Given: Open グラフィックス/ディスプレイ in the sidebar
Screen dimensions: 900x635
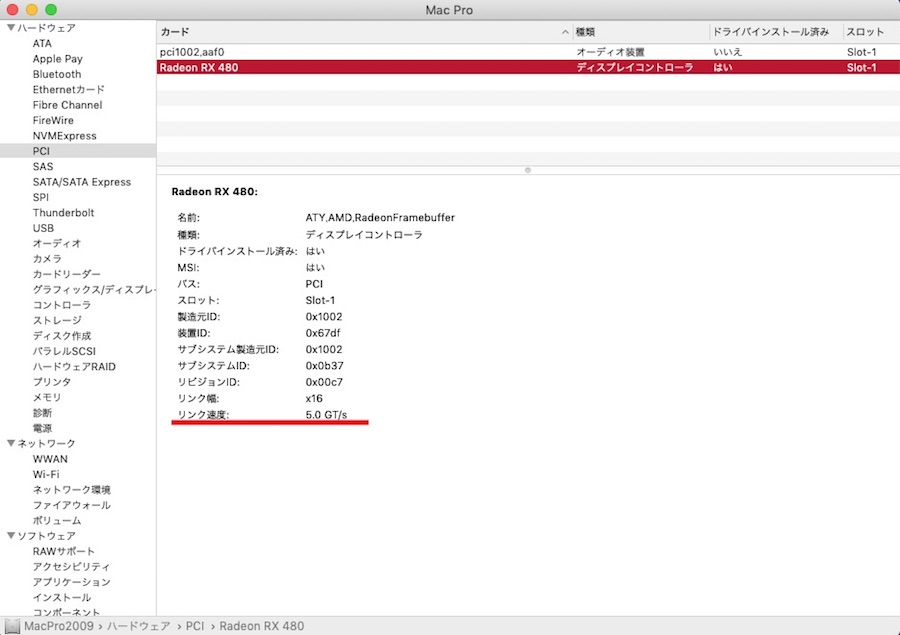Looking at the screenshot, I should (94, 290).
